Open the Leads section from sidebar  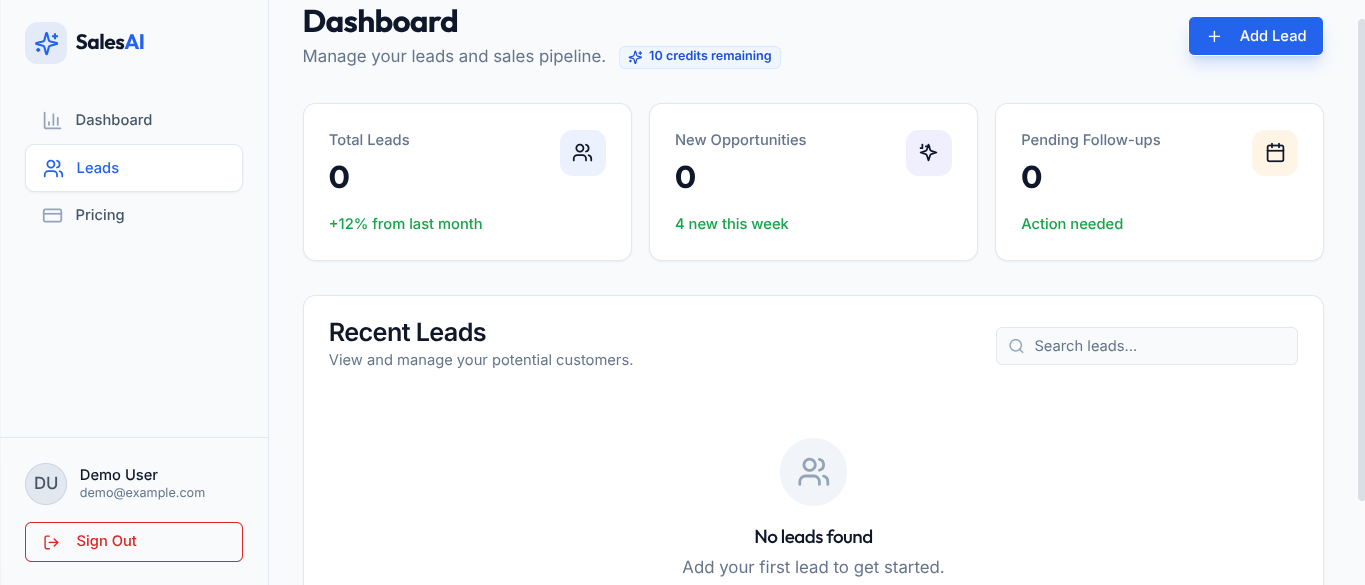click(x=97, y=168)
